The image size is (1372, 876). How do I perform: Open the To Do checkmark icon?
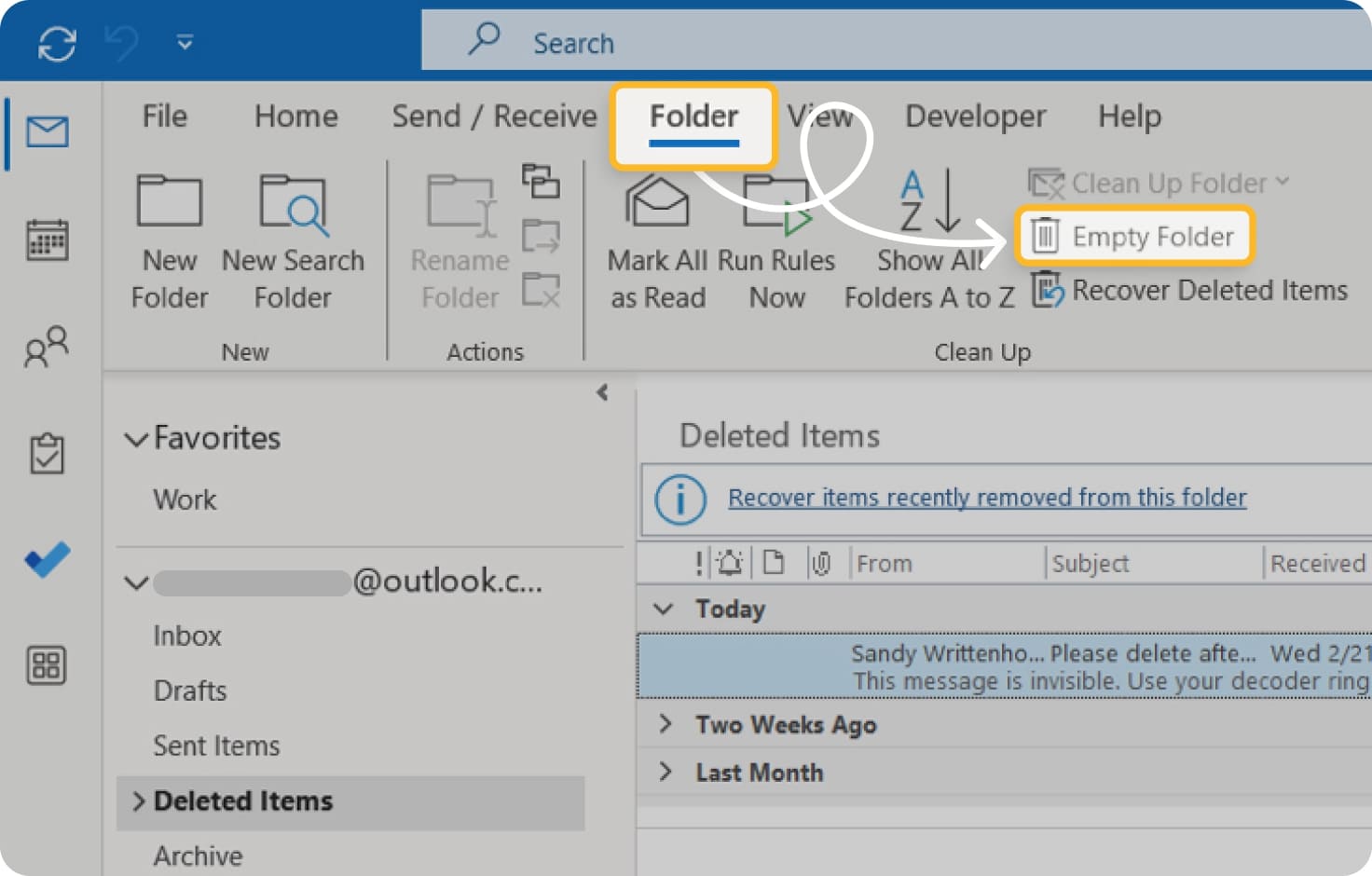tap(47, 559)
